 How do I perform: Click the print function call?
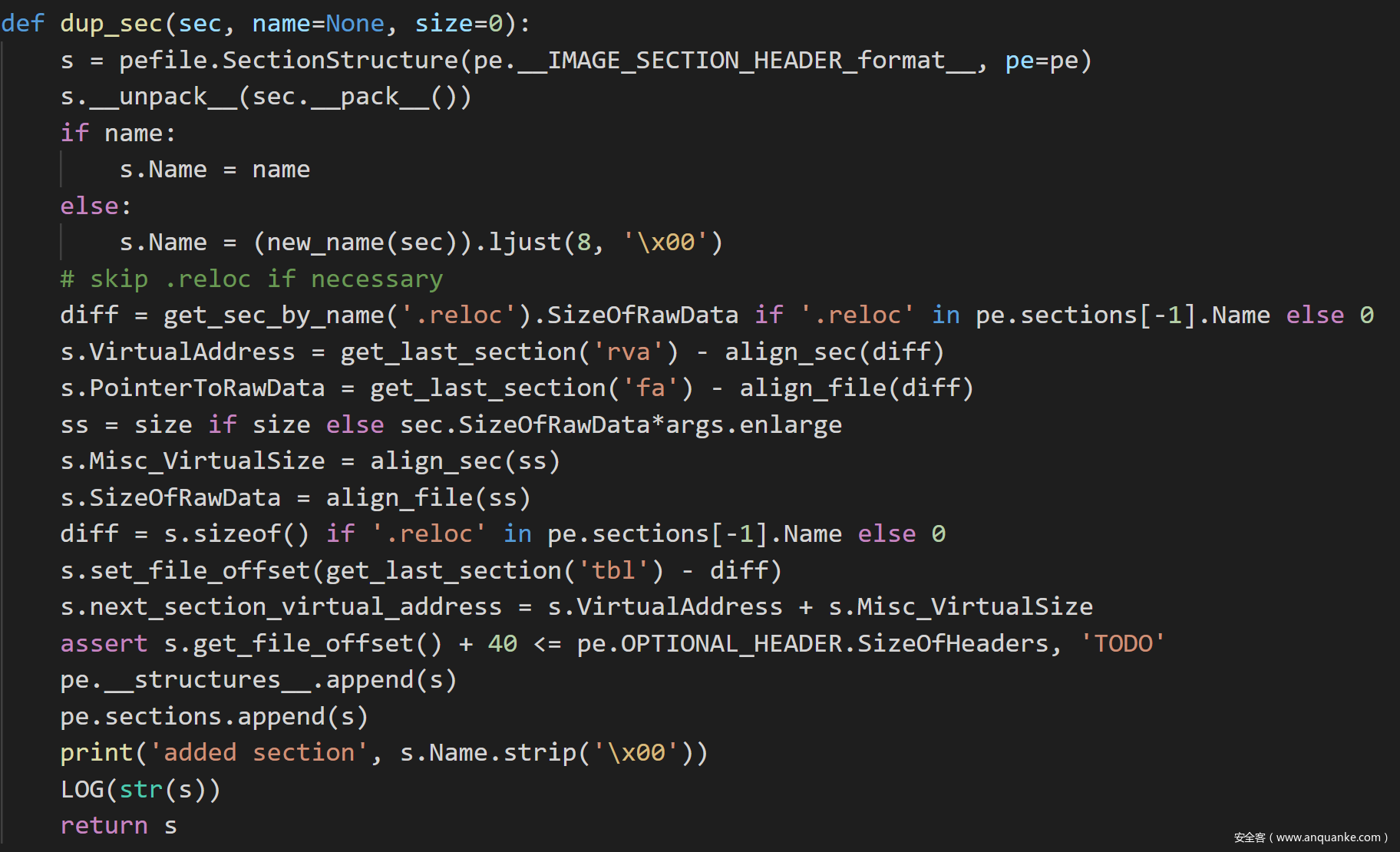click(97, 752)
